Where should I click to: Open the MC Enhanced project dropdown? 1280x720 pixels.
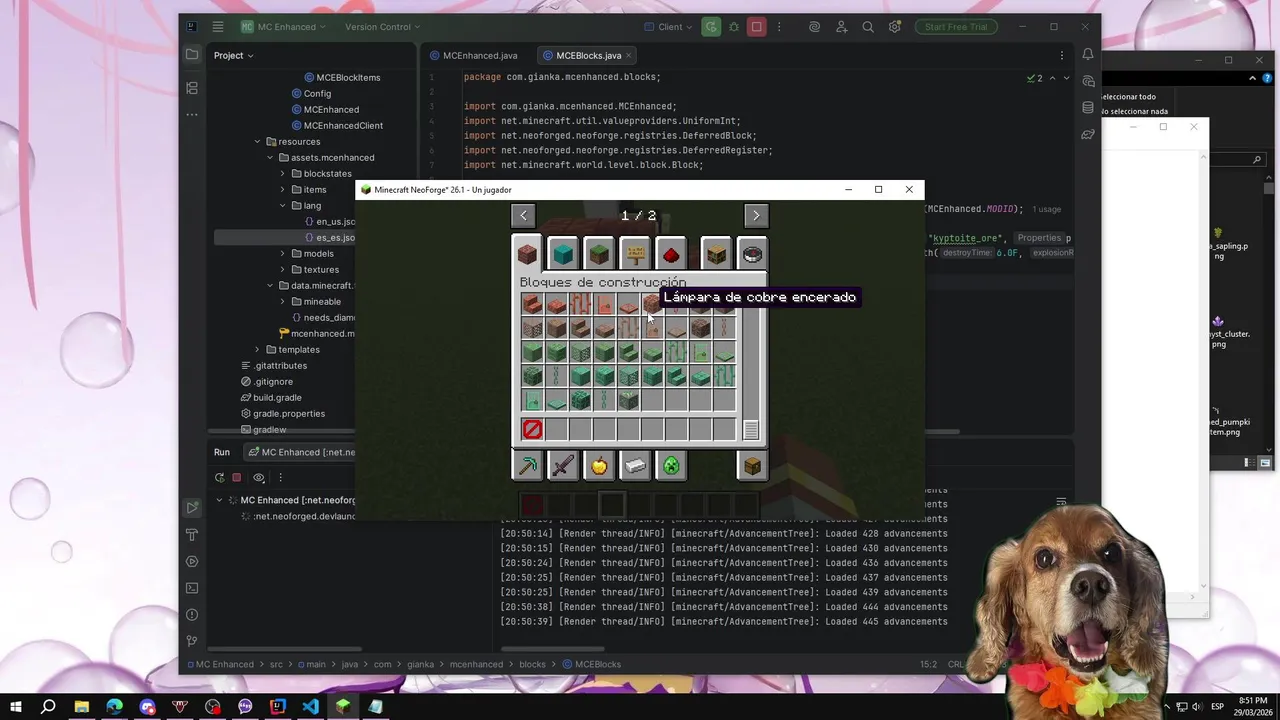point(284,27)
